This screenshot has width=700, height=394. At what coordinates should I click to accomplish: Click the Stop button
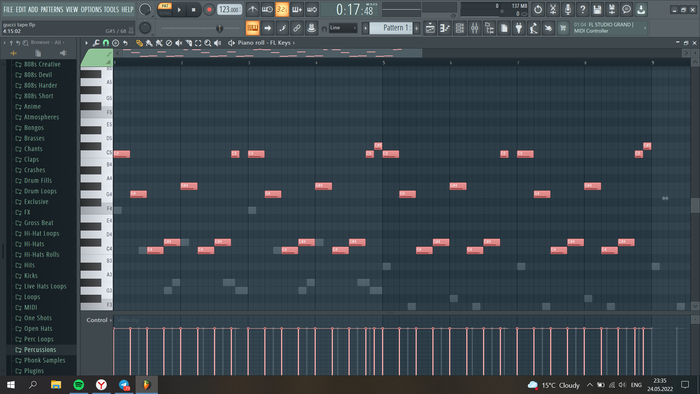coord(193,9)
